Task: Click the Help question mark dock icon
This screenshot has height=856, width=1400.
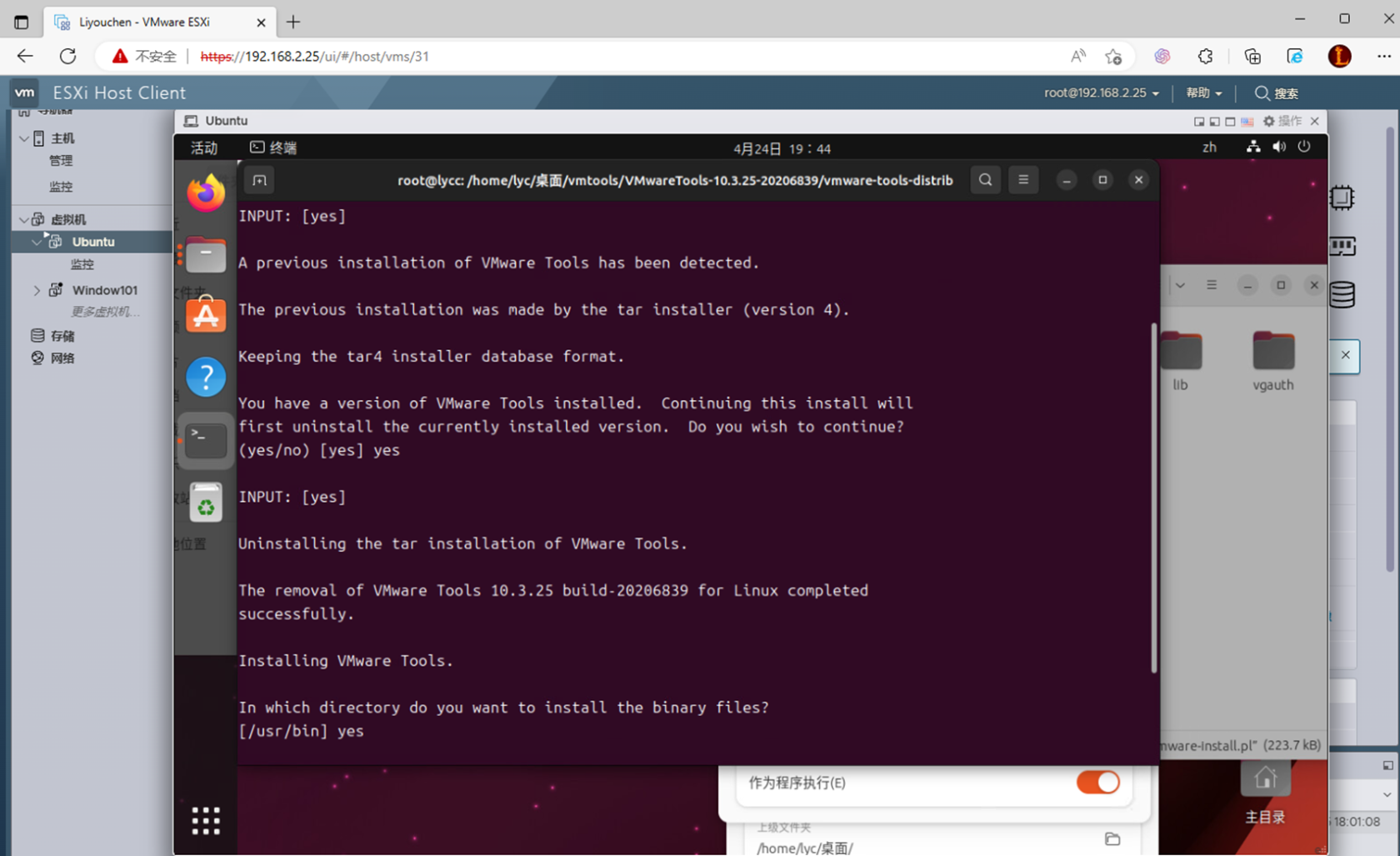Action: point(206,378)
